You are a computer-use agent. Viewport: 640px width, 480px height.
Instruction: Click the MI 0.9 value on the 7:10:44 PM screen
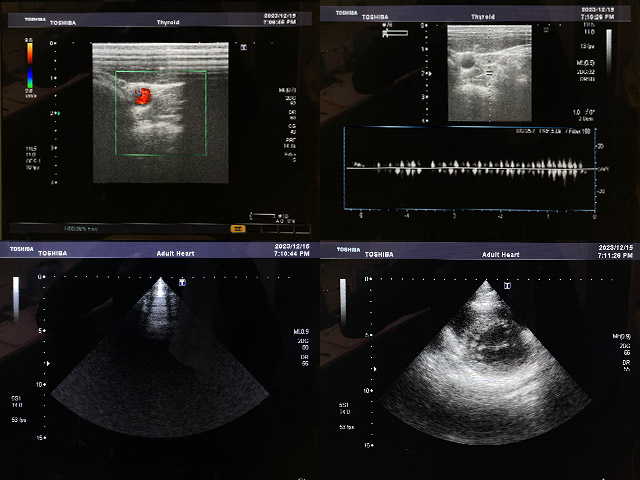coord(301,332)
